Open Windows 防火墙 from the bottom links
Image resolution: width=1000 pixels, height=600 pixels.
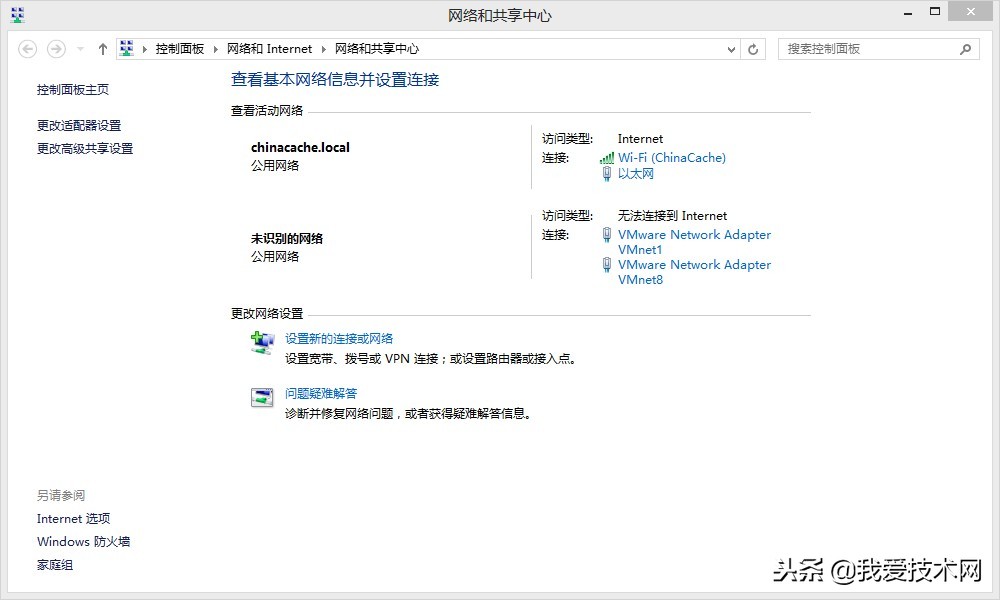click(x=83, y=541)
